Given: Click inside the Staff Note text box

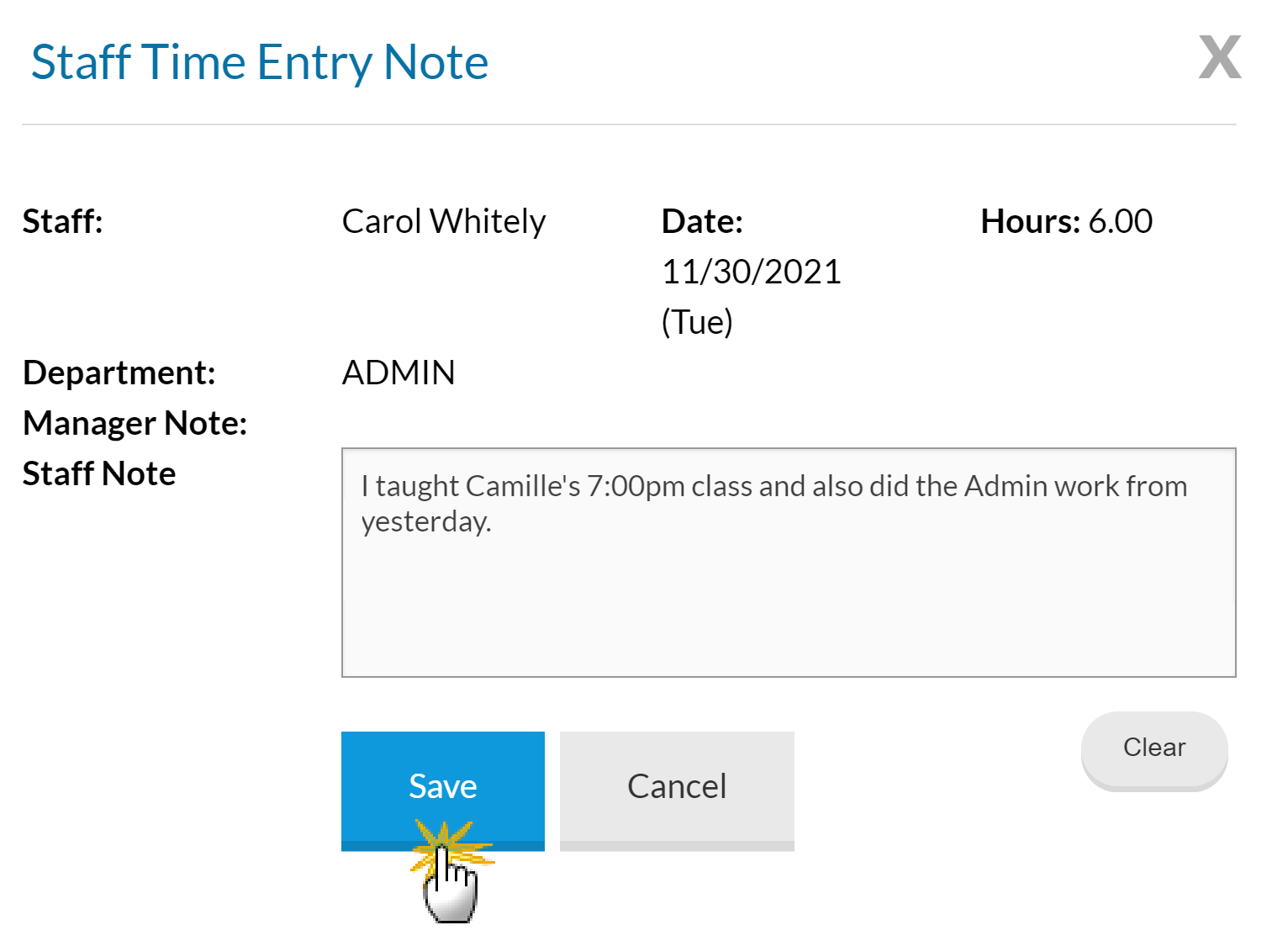Looking at the screenshot, I should pyautogui.click(x=788, y=597).
